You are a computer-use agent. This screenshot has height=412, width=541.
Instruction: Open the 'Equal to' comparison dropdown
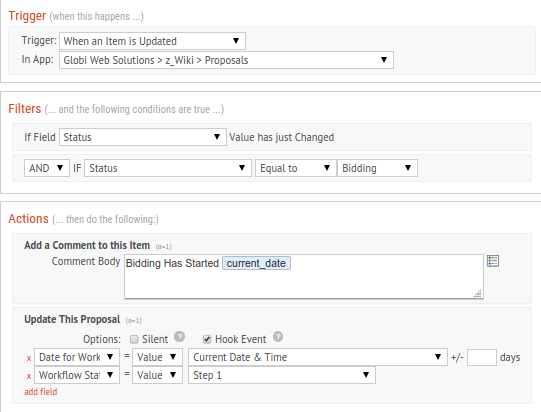tap(296, 168)
